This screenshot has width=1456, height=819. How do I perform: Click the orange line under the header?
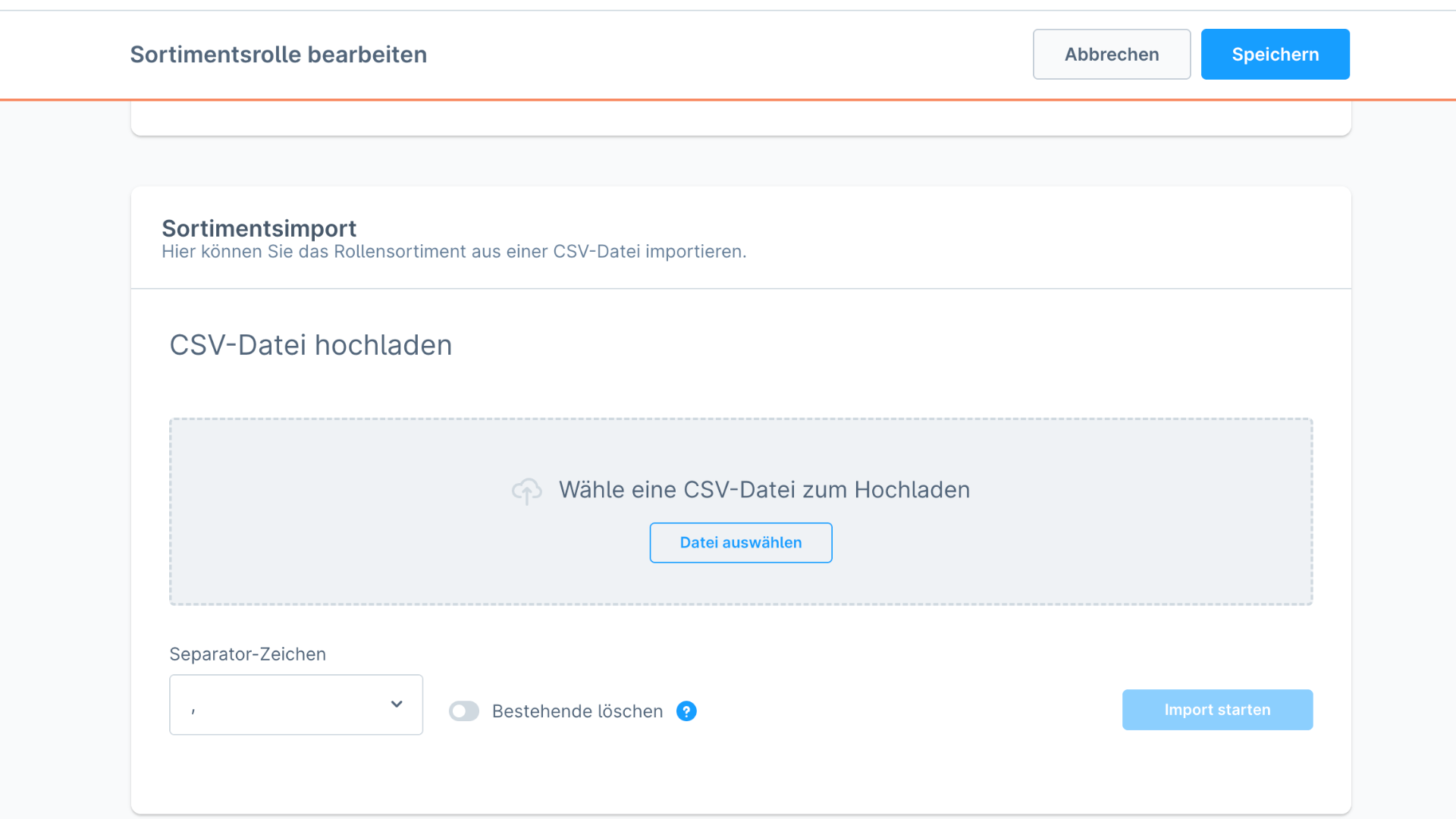[728, 99]
